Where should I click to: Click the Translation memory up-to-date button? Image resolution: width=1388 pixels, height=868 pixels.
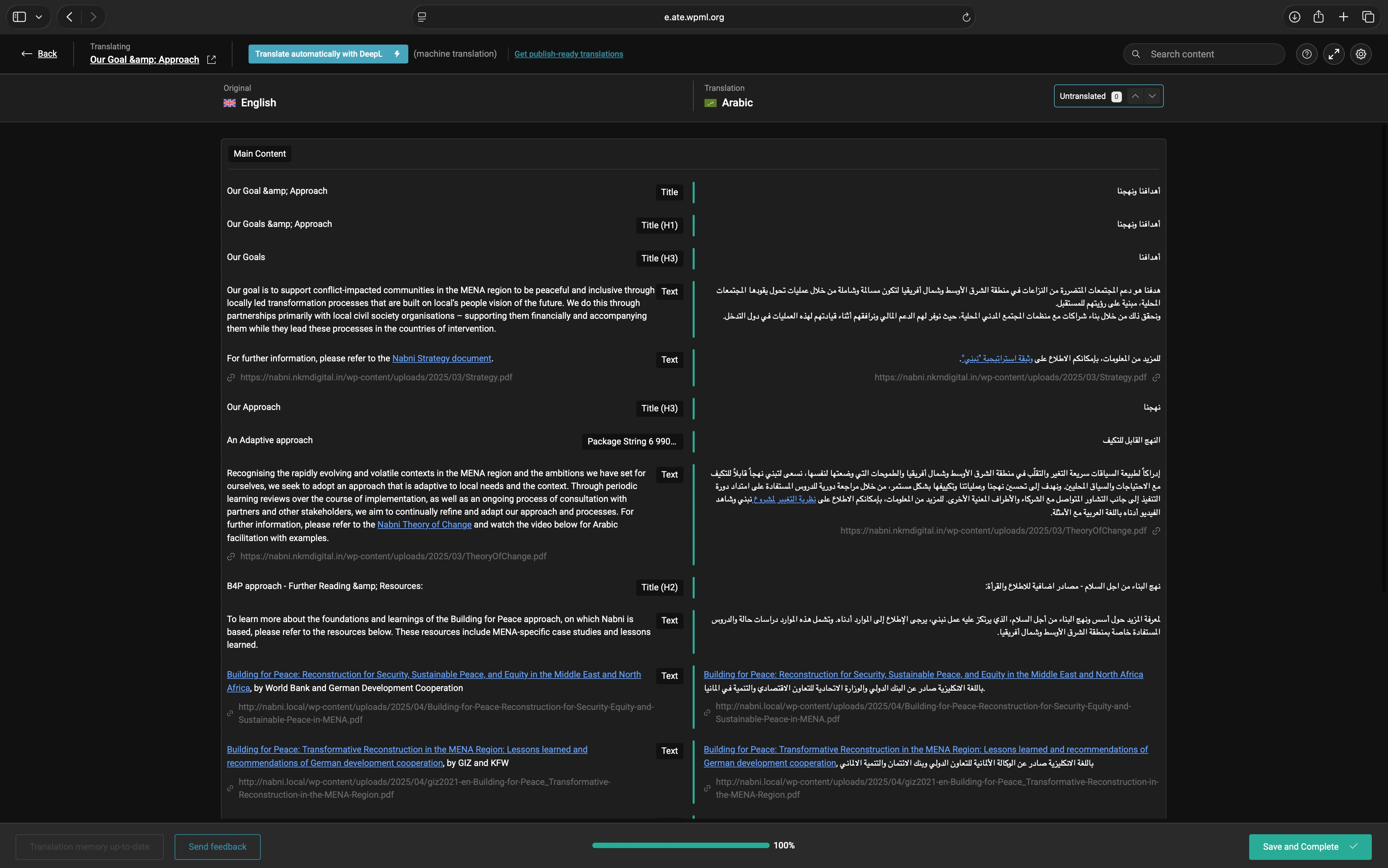[x=89, y=847]
